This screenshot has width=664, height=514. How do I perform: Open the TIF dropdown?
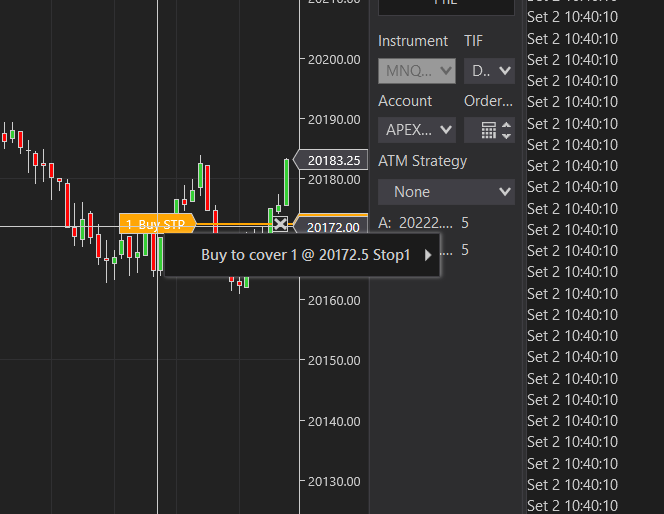pyautogui.click(x=490, y=71)
